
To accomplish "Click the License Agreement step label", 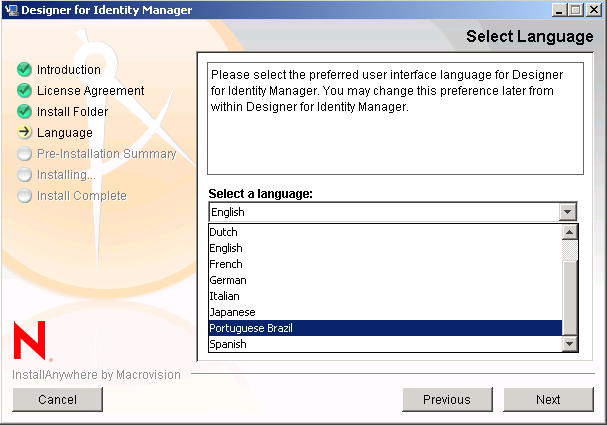I will [x=91, y=91].
